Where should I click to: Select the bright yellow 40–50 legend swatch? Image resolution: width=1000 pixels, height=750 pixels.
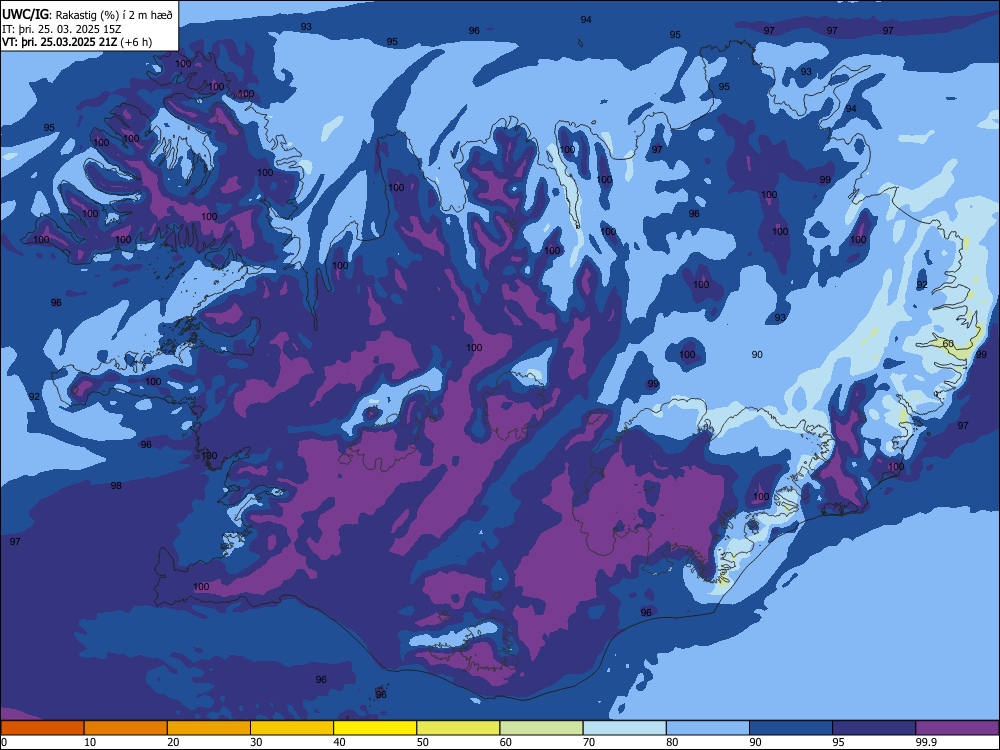[x=375, y=728]
